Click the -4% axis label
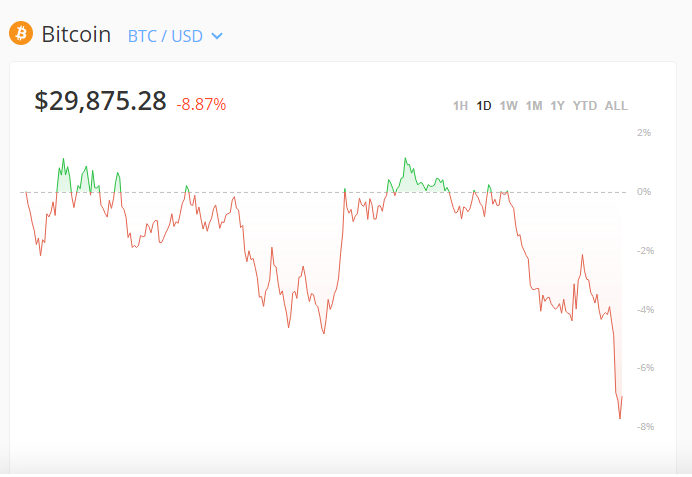The height and width of the screenshot is (477, 692). tap(645, 310)
